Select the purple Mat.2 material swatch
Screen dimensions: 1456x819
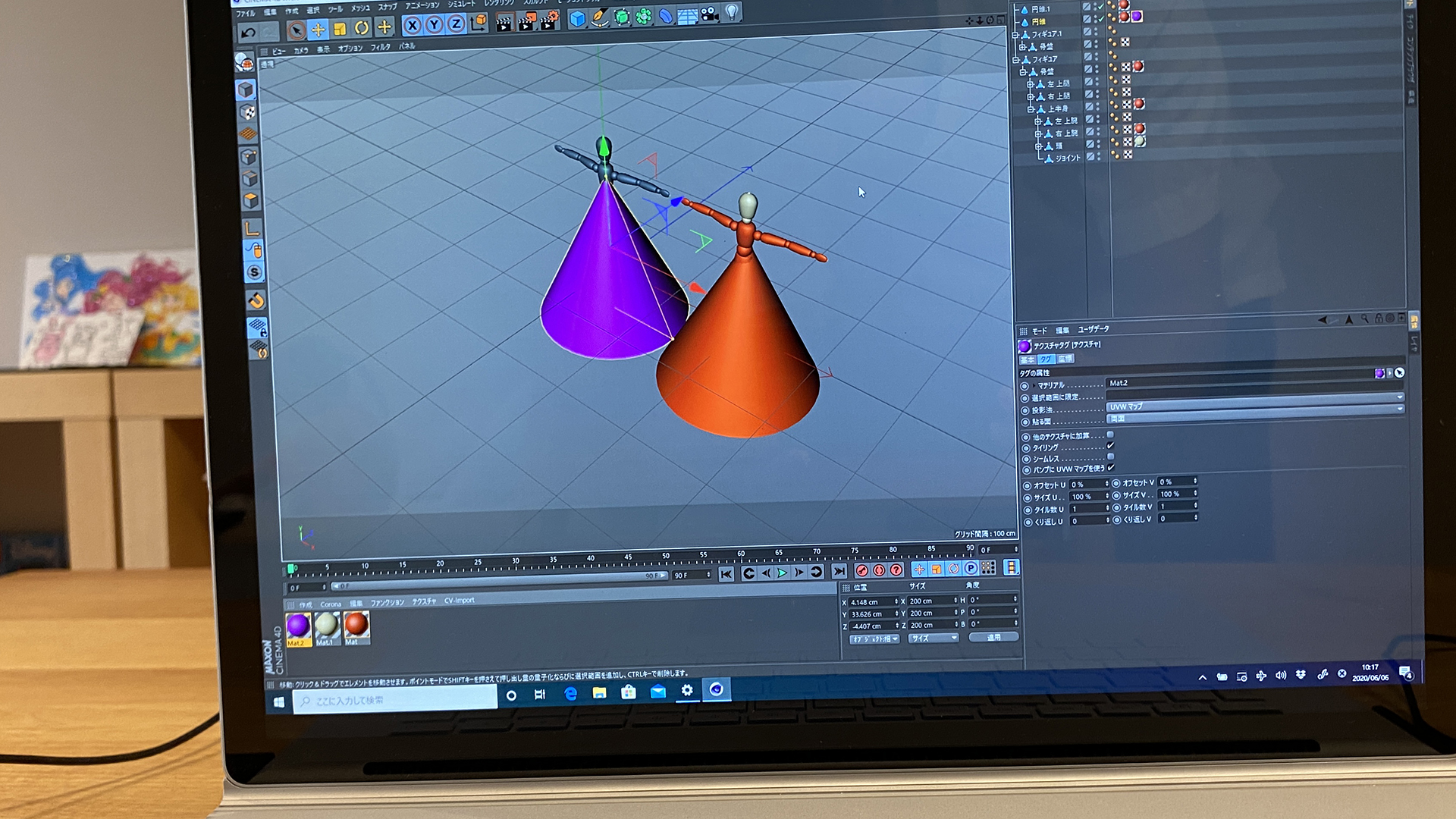click(298, 626)
